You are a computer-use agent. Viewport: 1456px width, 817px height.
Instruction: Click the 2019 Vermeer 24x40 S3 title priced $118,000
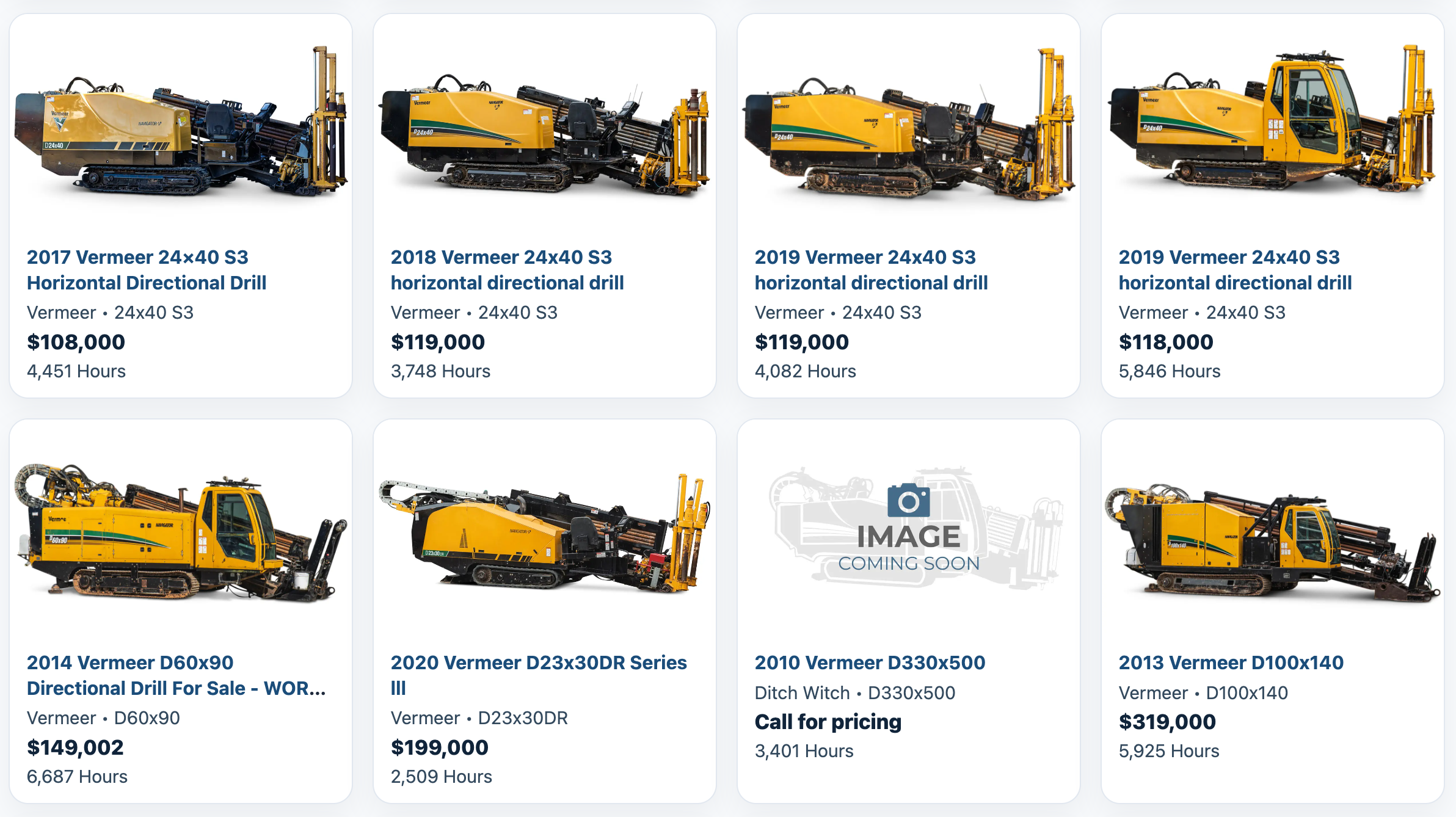click(1235, 270)
